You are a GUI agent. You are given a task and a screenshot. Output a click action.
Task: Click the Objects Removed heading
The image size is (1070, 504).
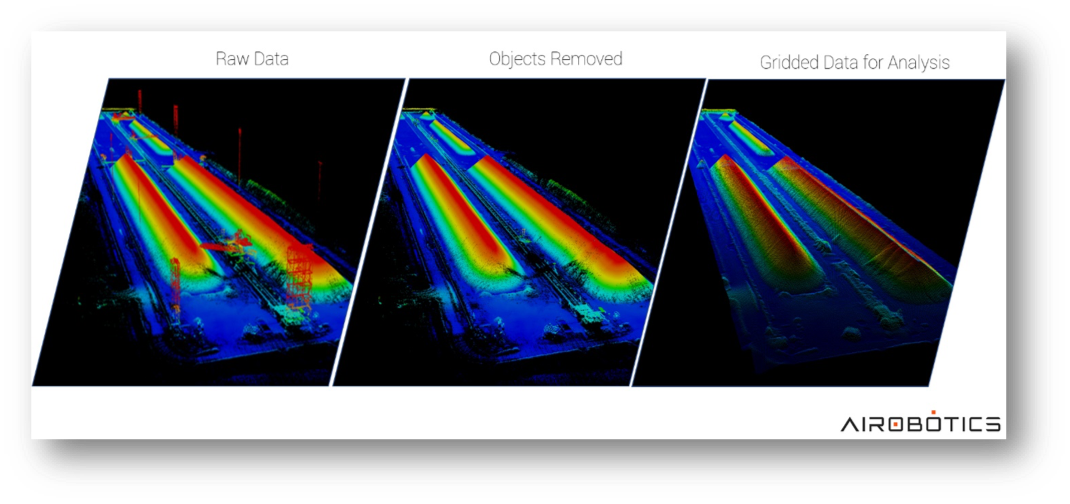click(x=555, y=59)
